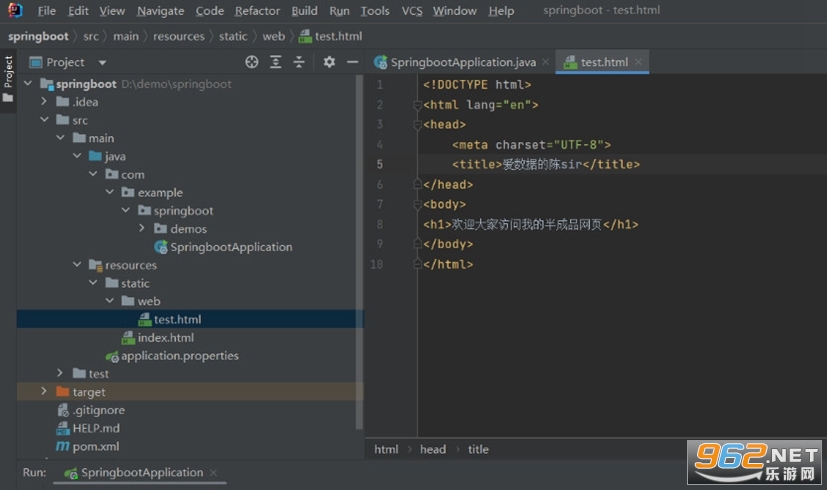Open the VCS menu
The height and width of the screenshot is (490, 827).
(x=412, y=11)
